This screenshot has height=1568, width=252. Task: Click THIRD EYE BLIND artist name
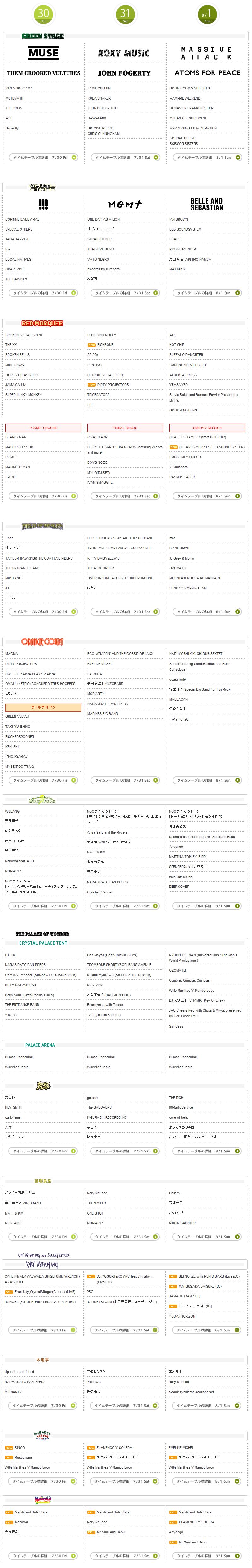click(100, 249)
